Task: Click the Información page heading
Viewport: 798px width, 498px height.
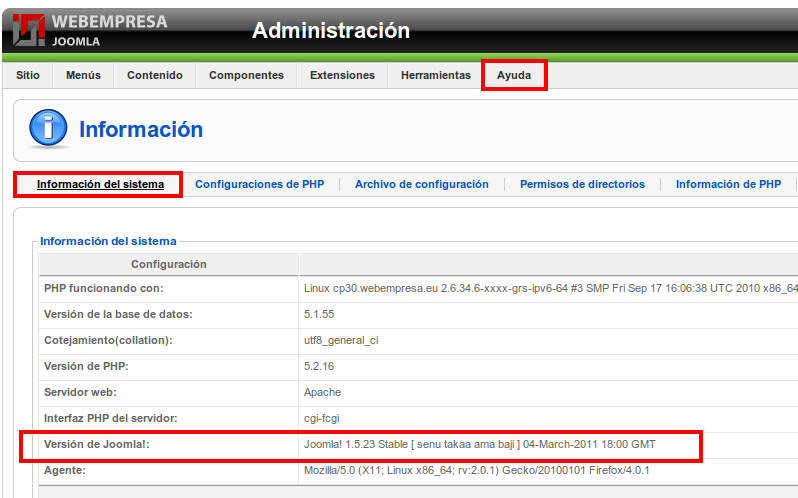Action: pos(141,129)
